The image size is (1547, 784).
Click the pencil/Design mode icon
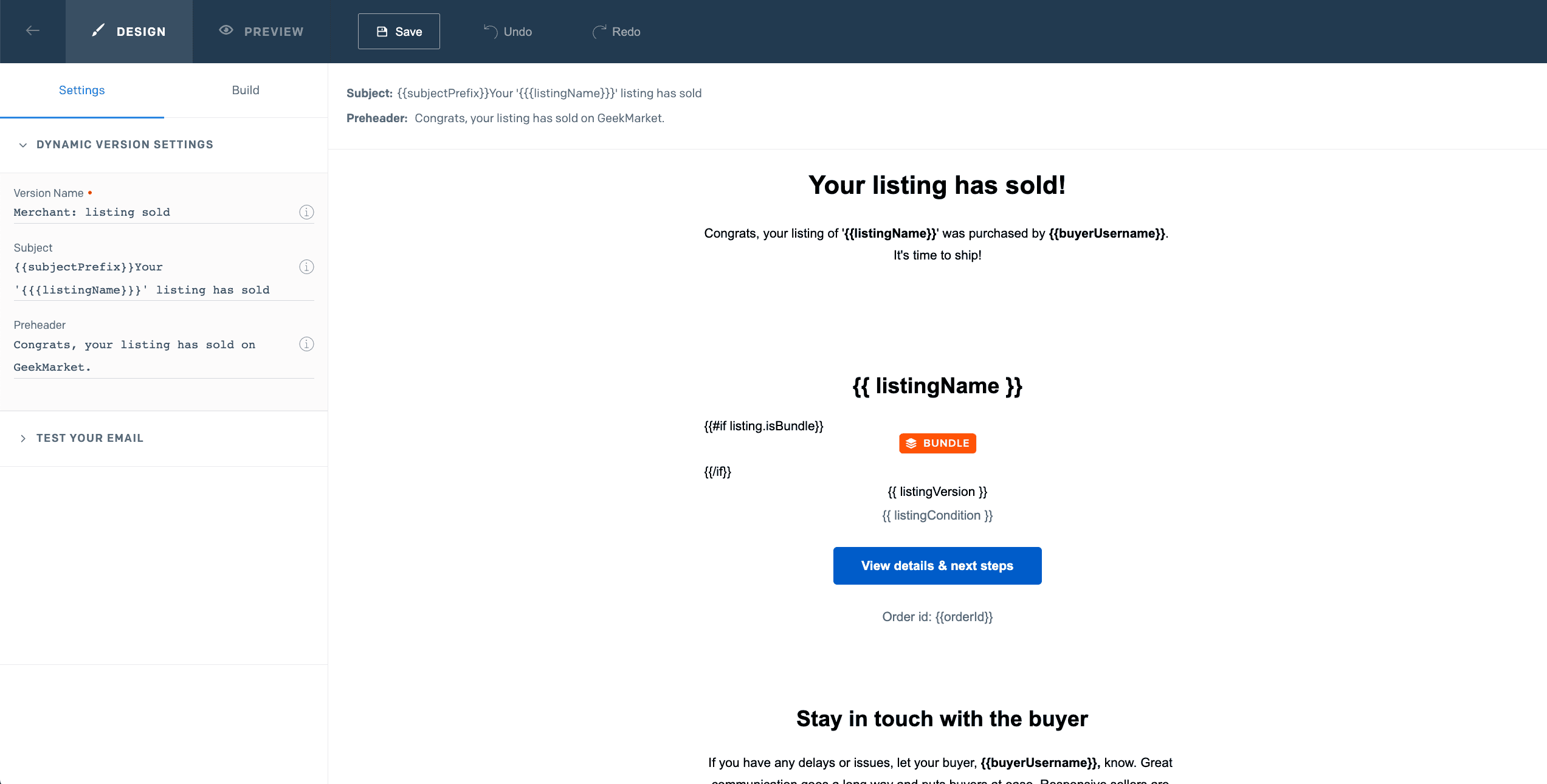coord(98,30)
